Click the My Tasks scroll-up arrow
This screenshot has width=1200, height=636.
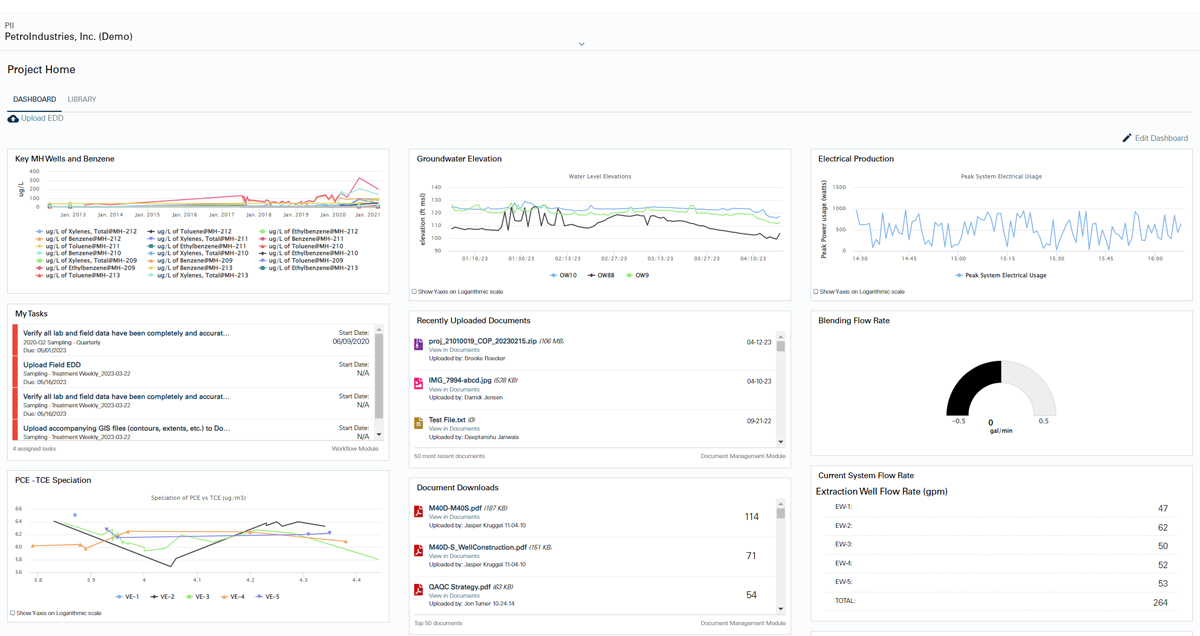click(x=379, y=330)
